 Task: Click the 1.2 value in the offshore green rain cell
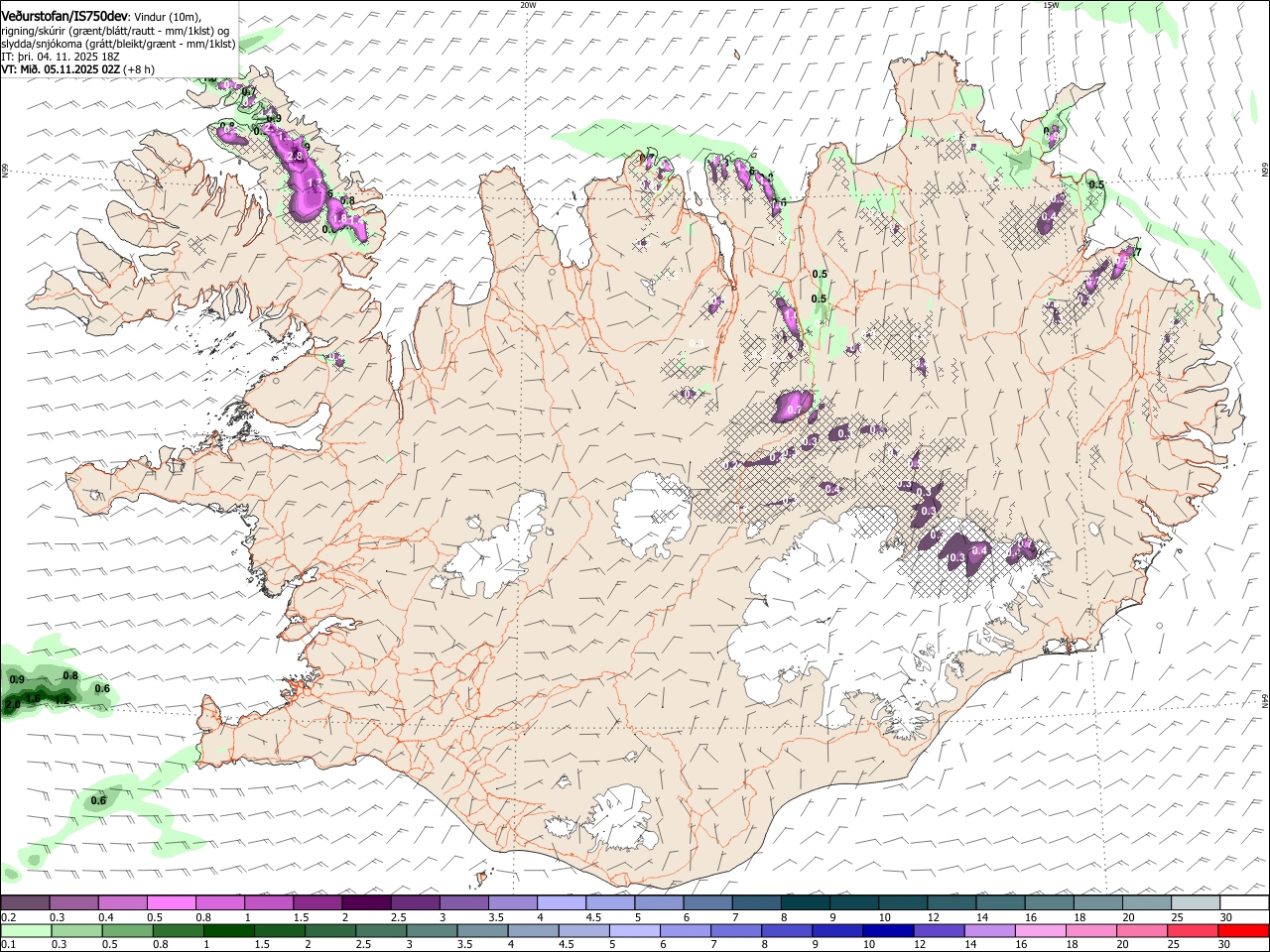click(x=62, y=699)
